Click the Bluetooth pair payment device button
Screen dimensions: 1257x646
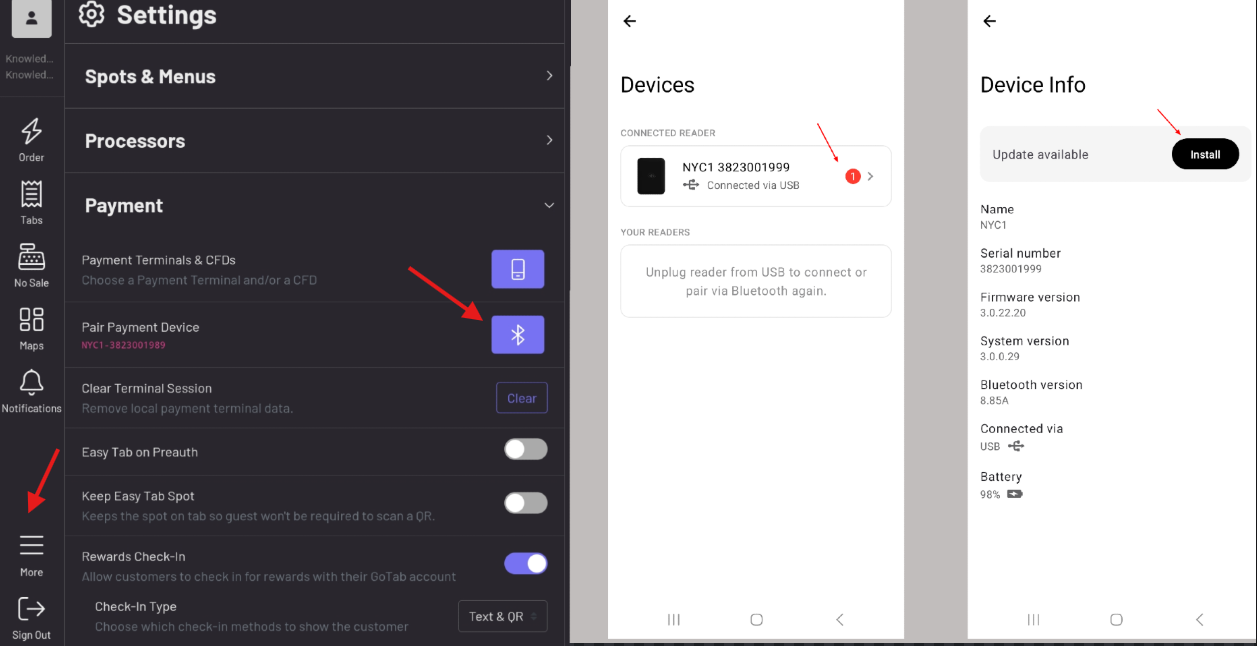click(518, 335)
